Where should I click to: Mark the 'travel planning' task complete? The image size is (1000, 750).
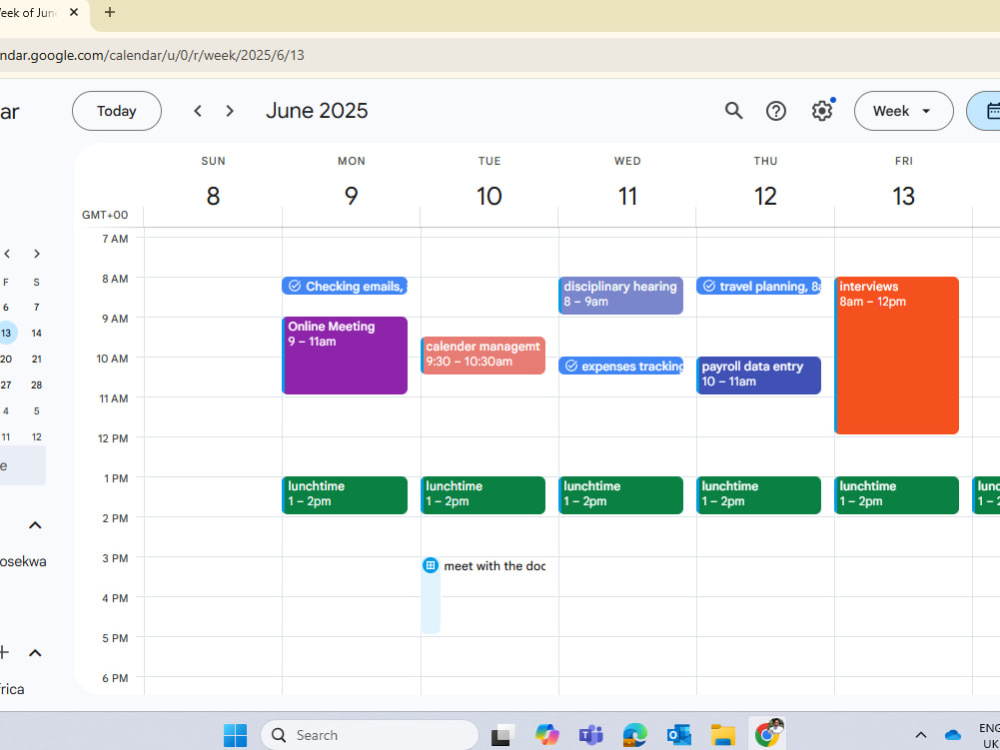[x=709, y=286]
